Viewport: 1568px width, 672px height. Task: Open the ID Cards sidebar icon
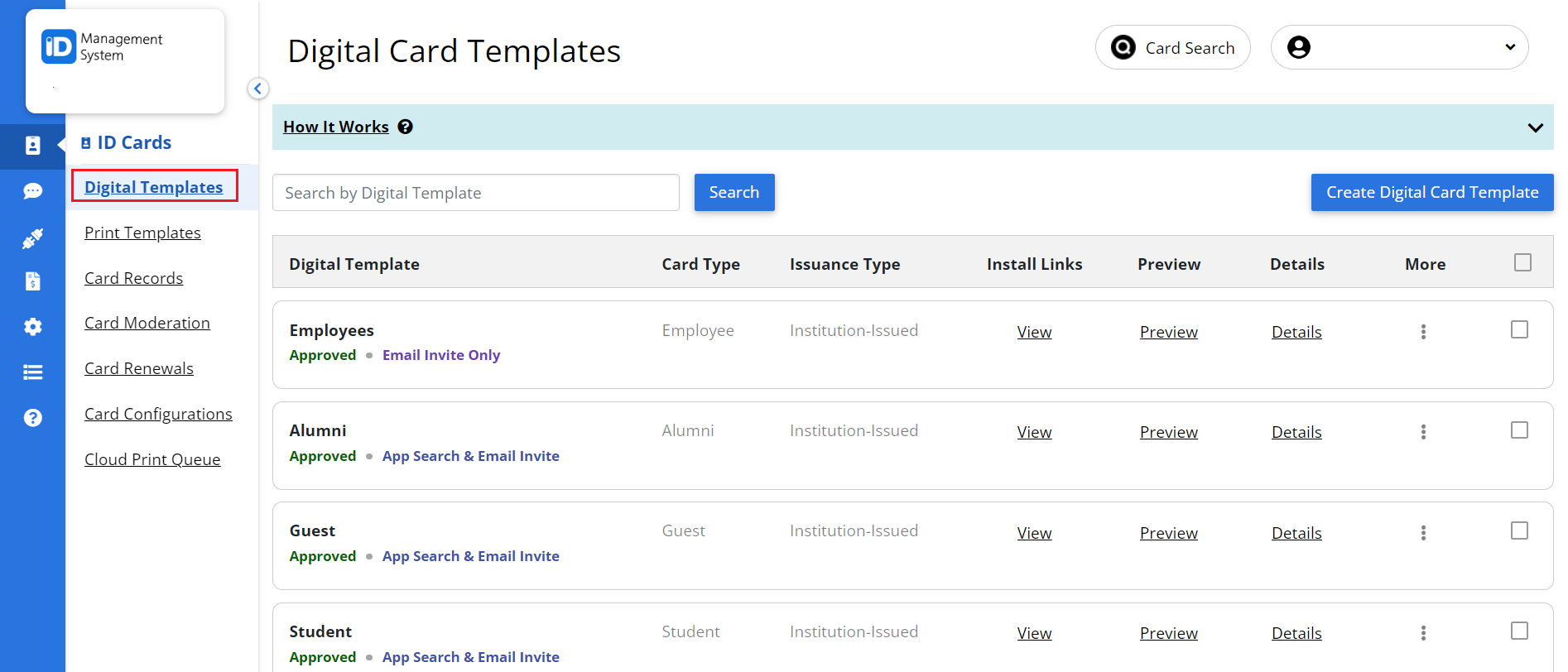[32, 146]
